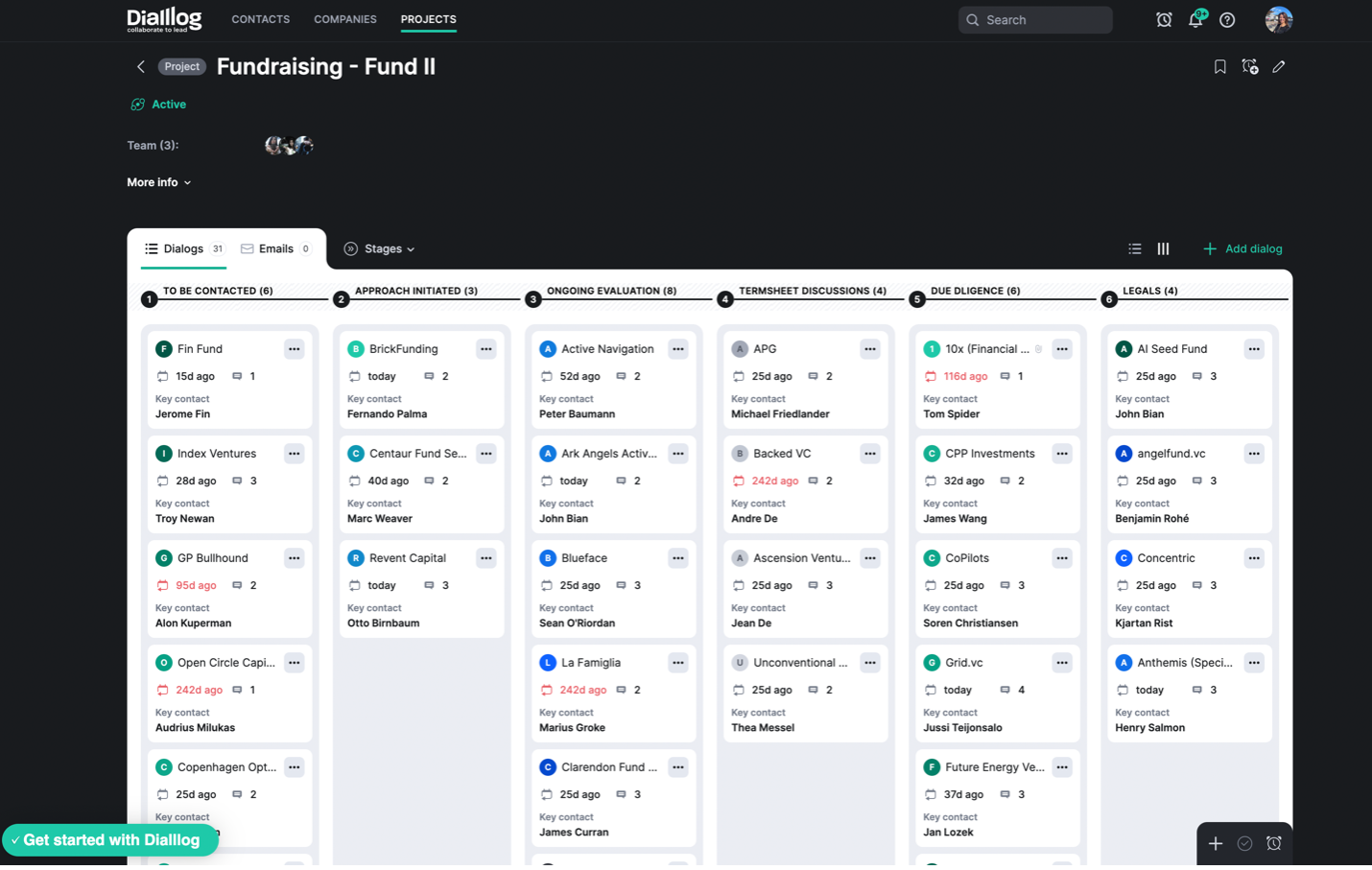Image resolution: width=1372 pixels, height=870 pixels.
Task: Open options menu for BrickFunding card
Action: tap(486, 349)
